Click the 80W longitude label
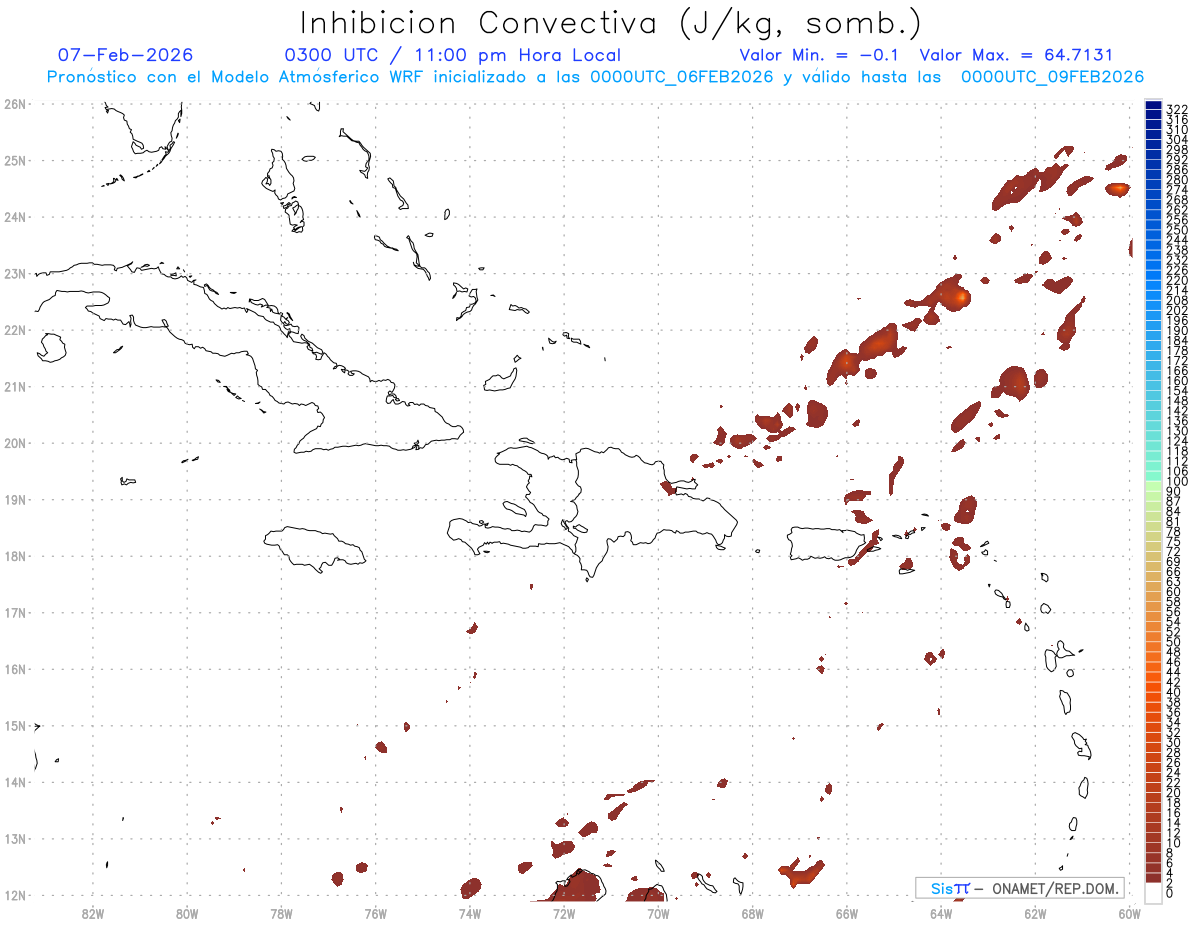The image size is (1200, 927). point(187,913)
